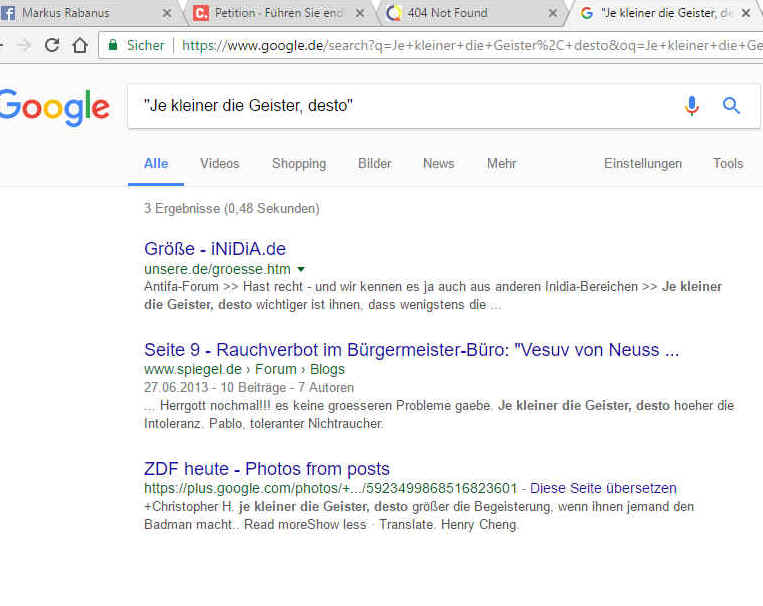The height and width of the screenshot is (606, 763).
Task: Click the plus.google.com/photos URL text
Action: pyautogui.click(x=330, y=488)
